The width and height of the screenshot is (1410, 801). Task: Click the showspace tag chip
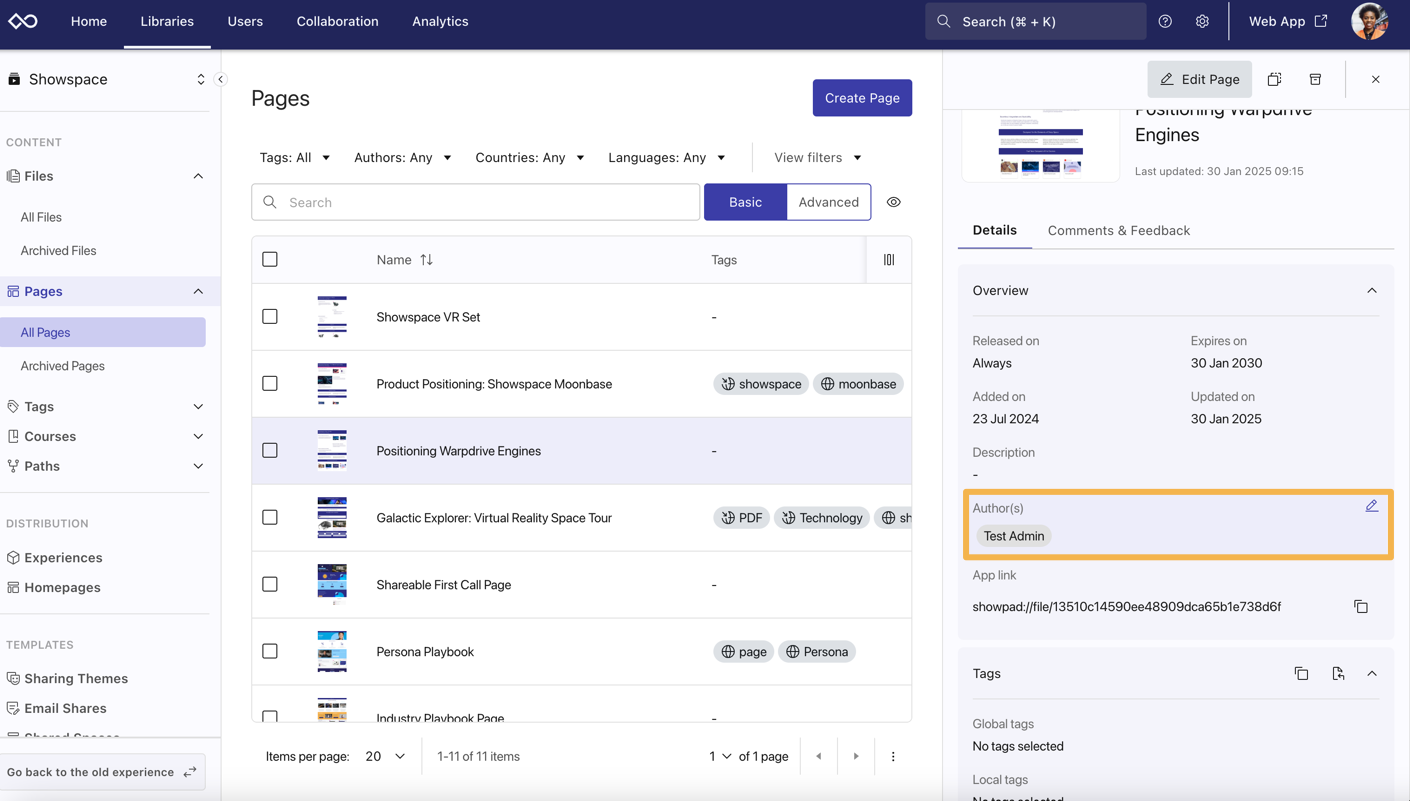click(761, 384)
